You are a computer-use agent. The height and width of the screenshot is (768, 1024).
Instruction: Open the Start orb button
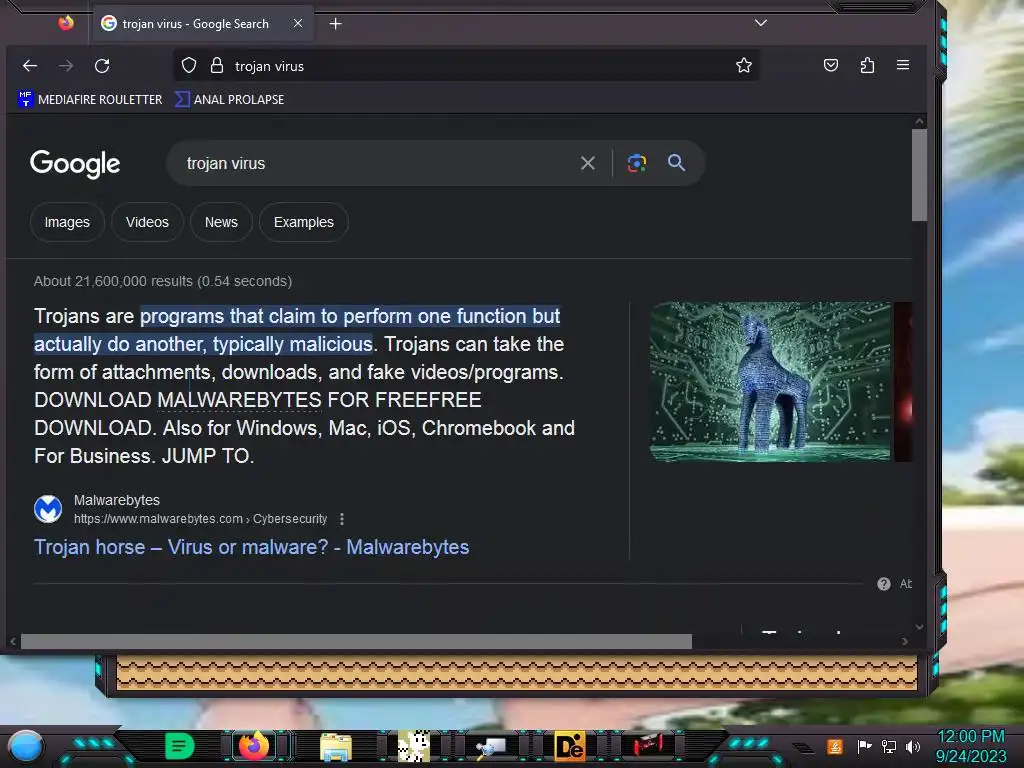coord(27,746)
